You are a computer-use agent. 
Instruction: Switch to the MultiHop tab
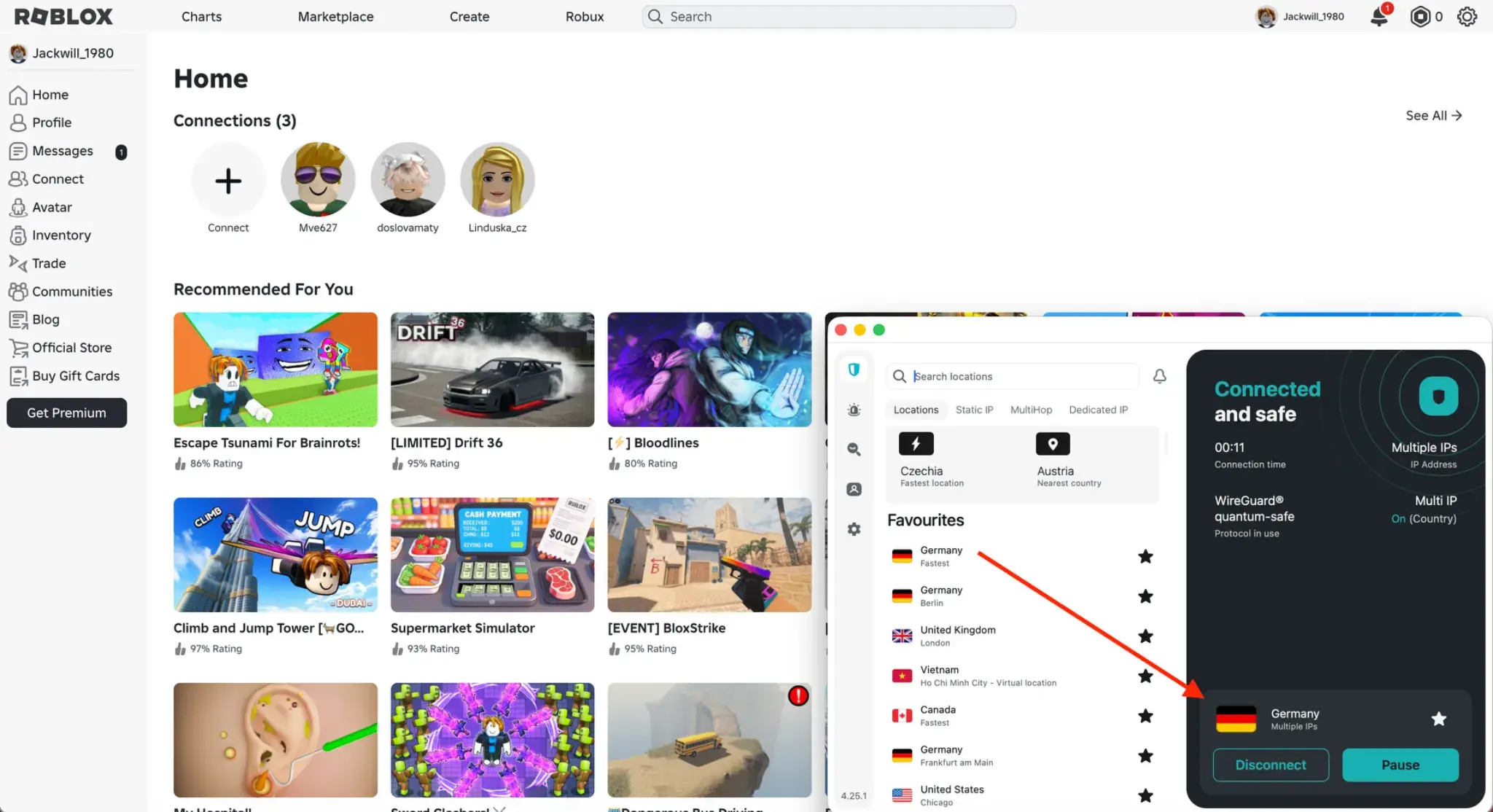tap(1030, 410)
